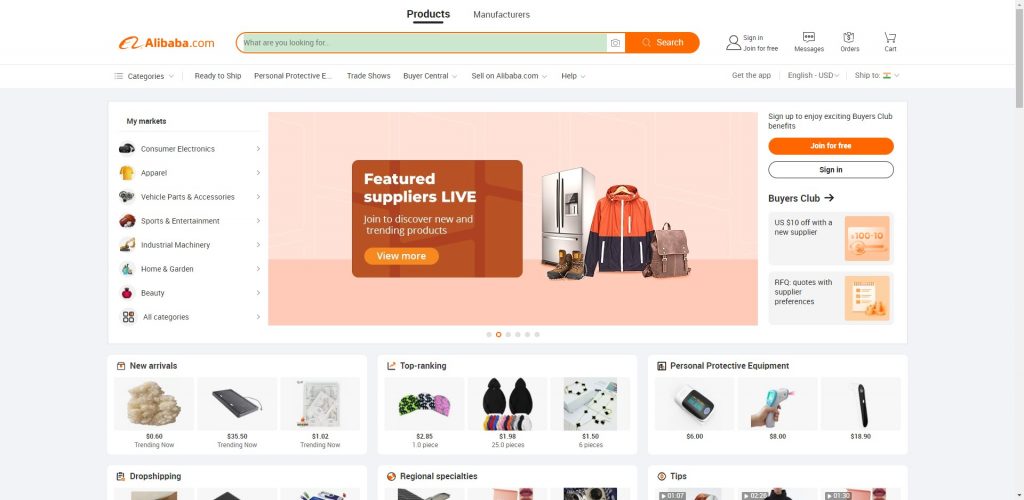Image resolution: width=1024 pixels, height=500 pixels.
Task: Open the Messages icon
Action: (808, 37)
